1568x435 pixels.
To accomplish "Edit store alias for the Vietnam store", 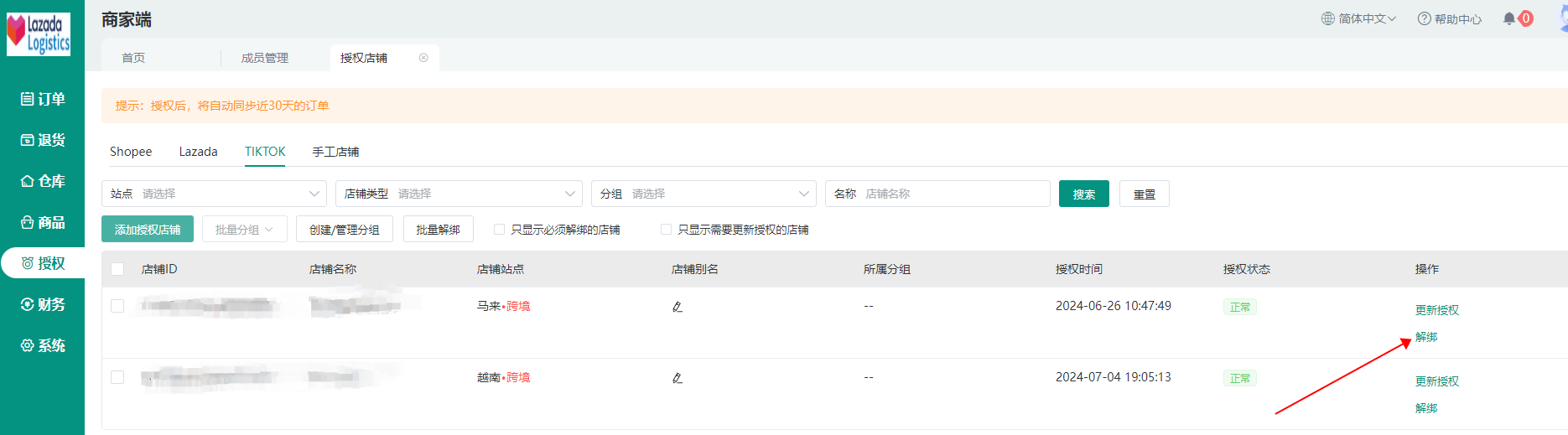I will click(x=678, y=378).
